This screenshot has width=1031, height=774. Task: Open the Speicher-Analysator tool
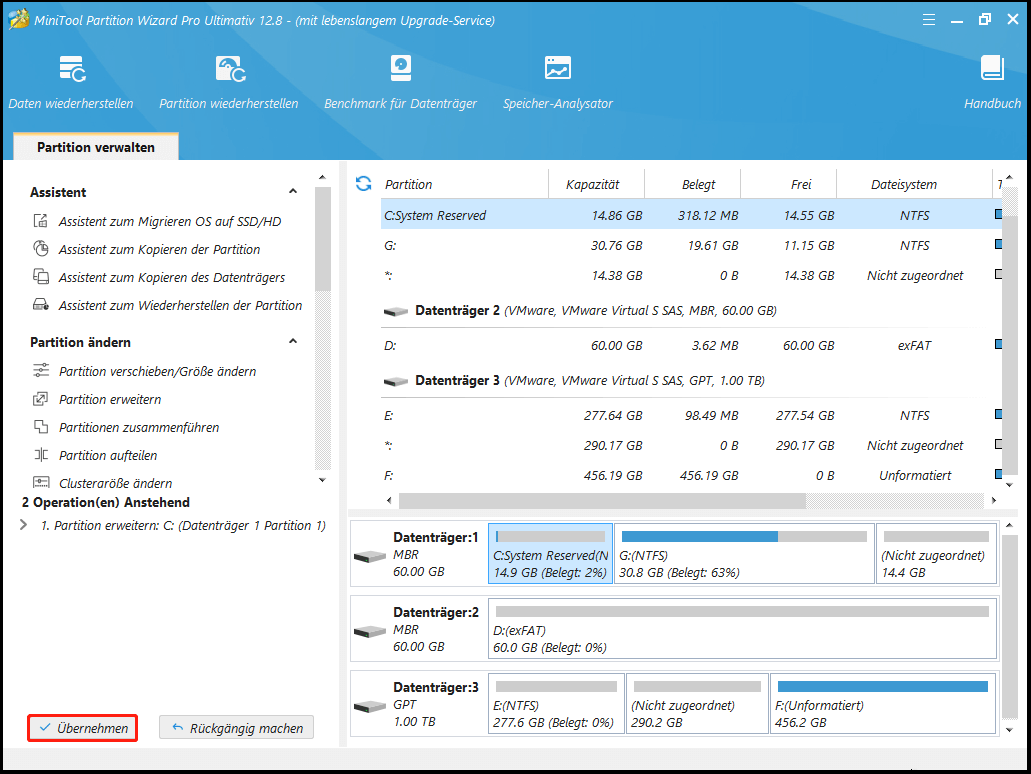pyautogui.click(x=557, y=82)
